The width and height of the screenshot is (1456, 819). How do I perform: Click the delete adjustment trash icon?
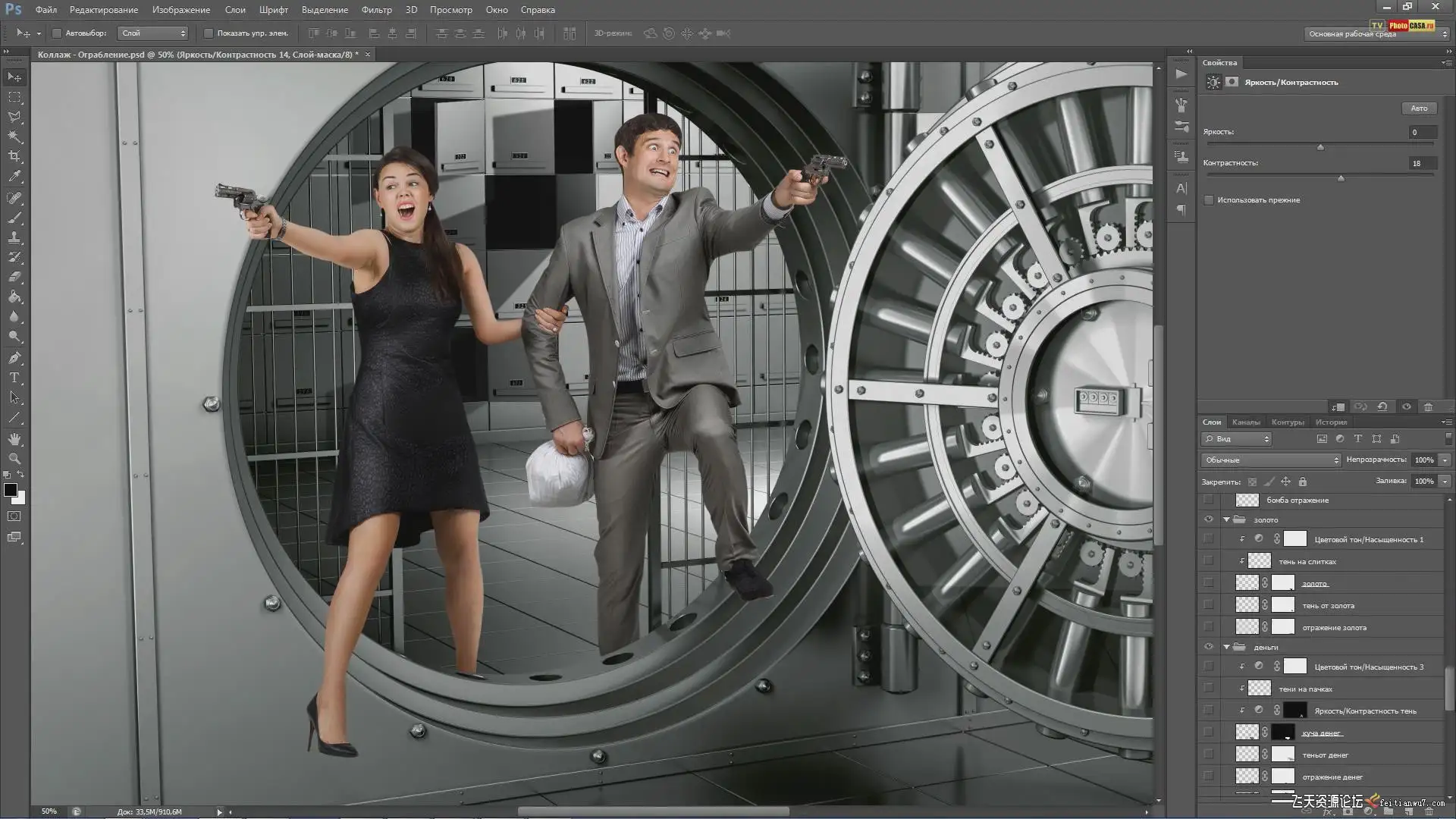(1428, 407)
